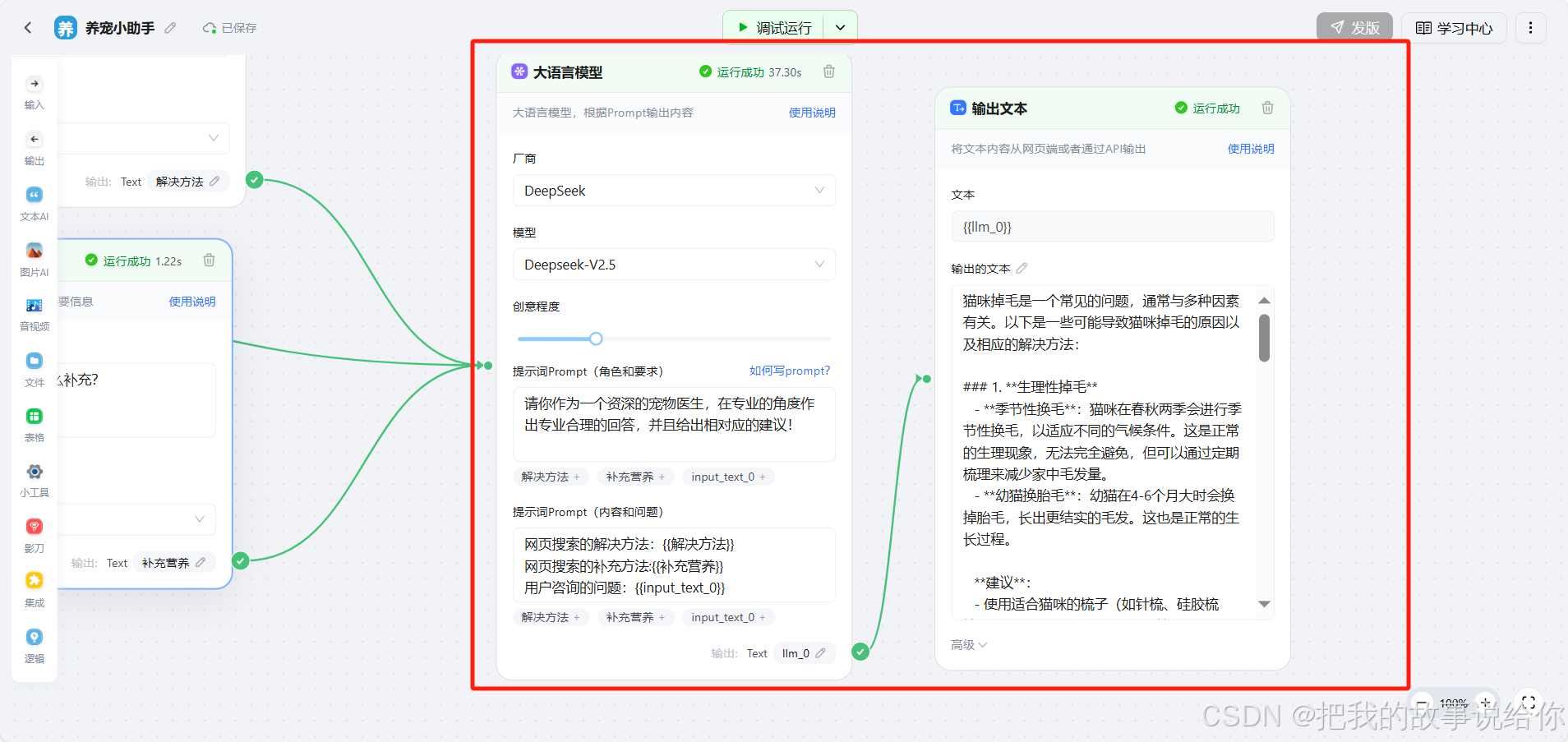Screen dimensions: 1568x742
Task: Click the output text scrollbar thumb
Action: coord(1264,338)
